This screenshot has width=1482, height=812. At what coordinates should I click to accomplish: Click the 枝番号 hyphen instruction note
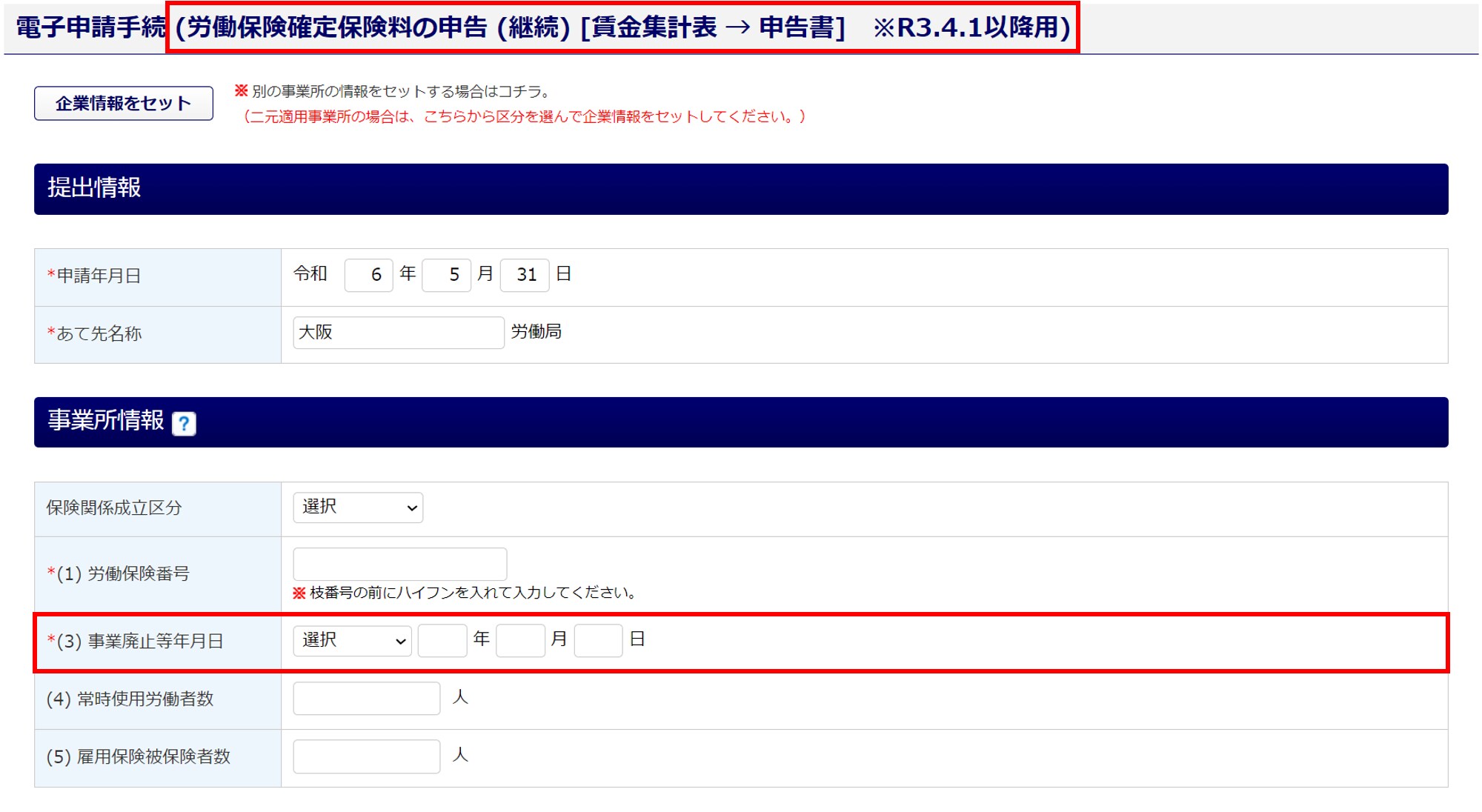tap(472, 593)
